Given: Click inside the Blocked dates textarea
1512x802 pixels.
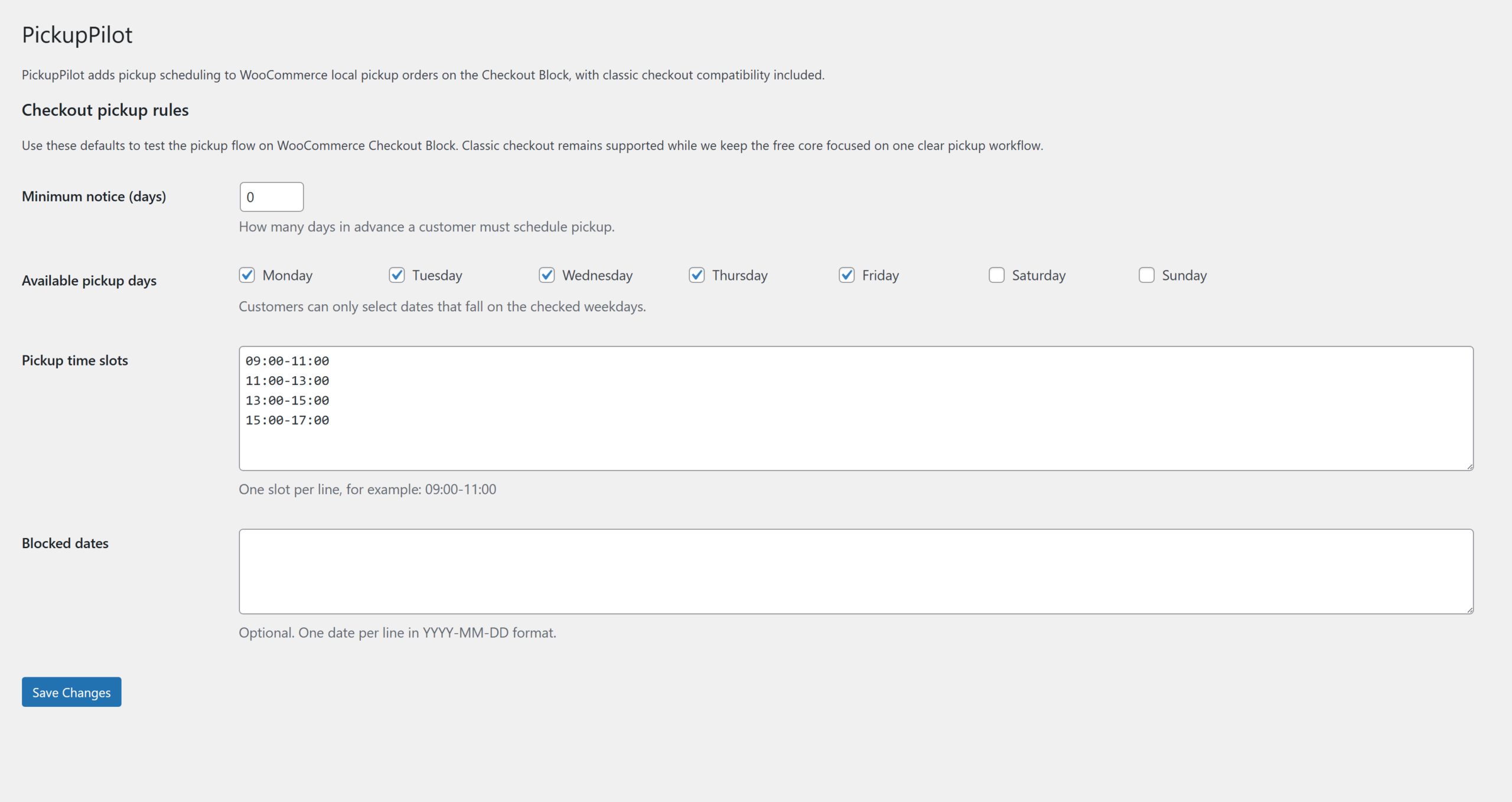Looking at the screenshot, I should [x=856, y=572].
